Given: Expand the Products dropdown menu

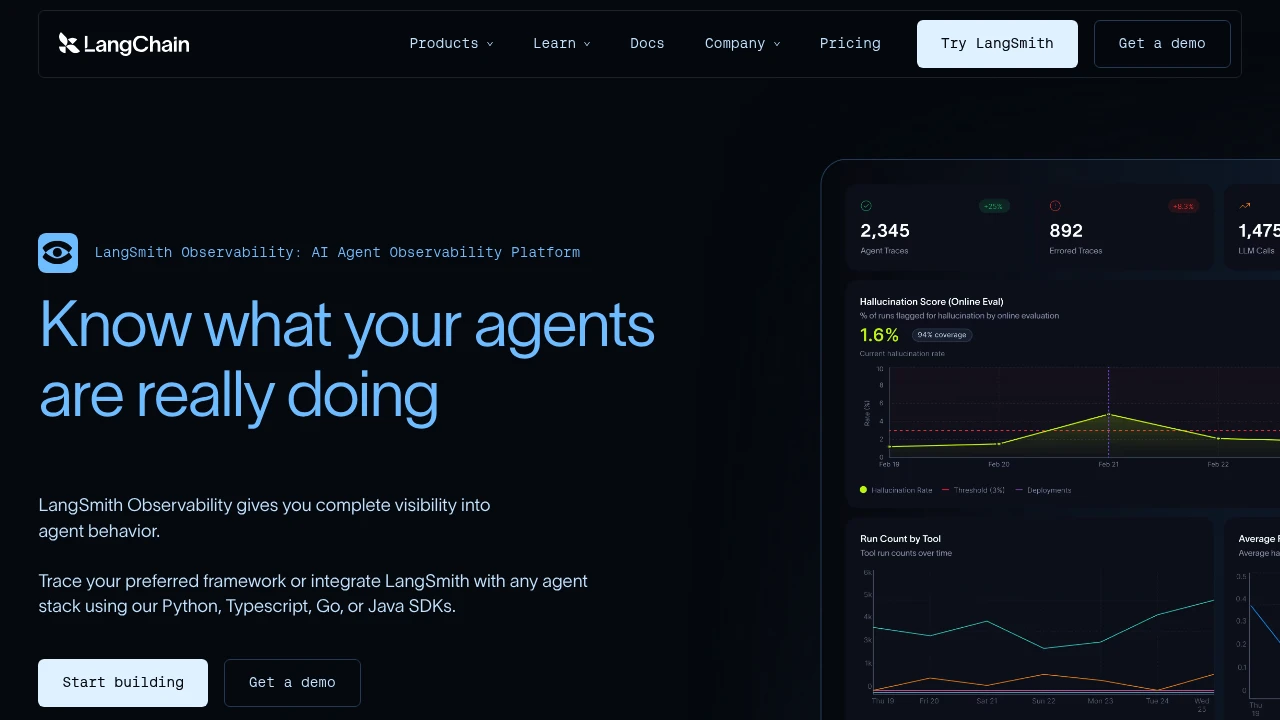Looking at the screenshot, I should [x=451, y=44].
